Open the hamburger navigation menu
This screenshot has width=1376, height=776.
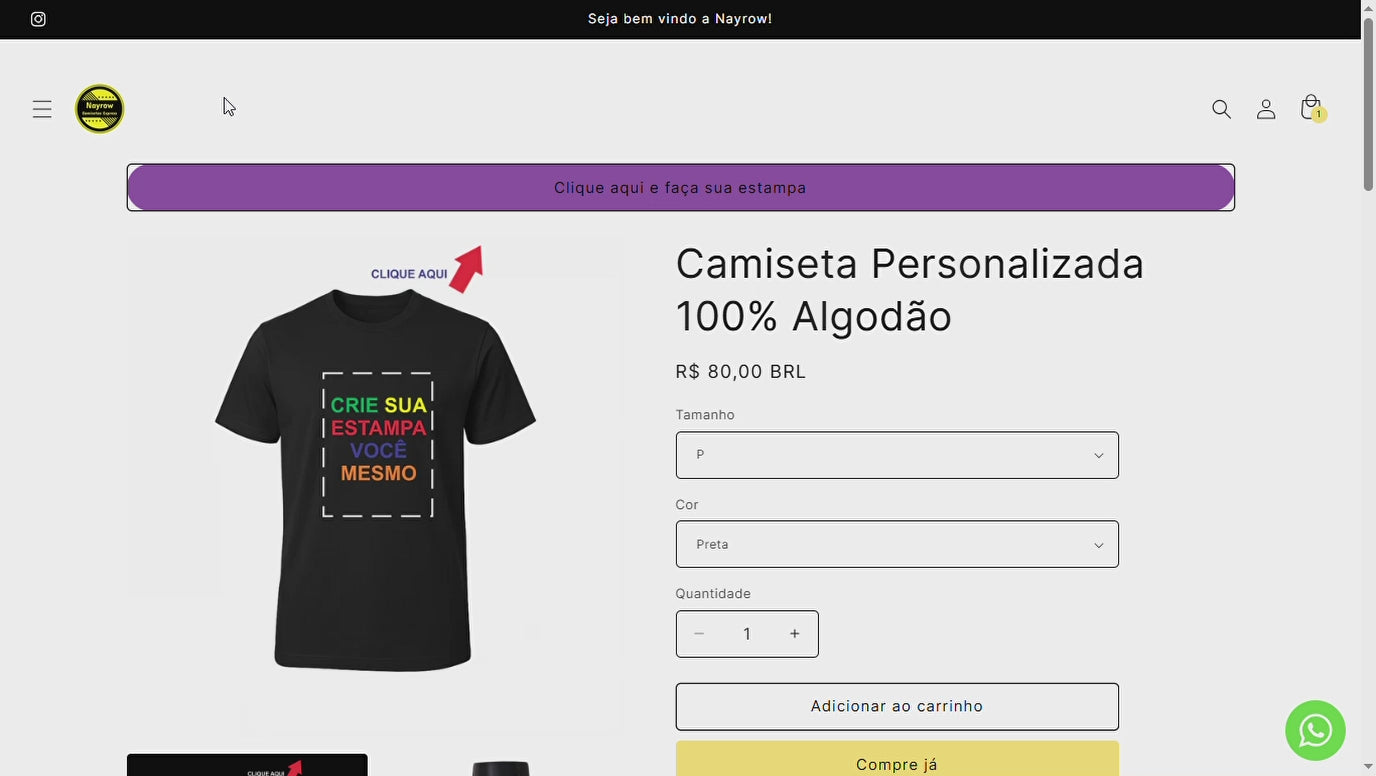pyautogui.click(x=42, y=109)
